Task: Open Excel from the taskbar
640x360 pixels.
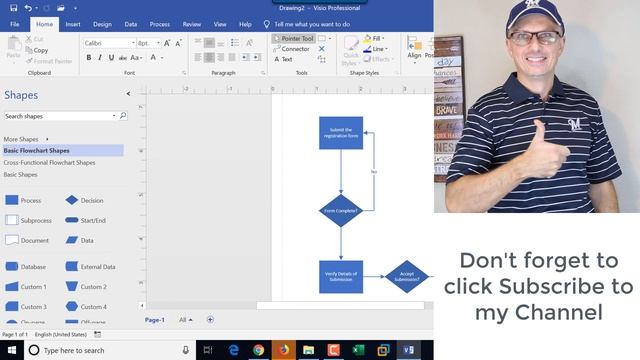Action: (358, 350)
